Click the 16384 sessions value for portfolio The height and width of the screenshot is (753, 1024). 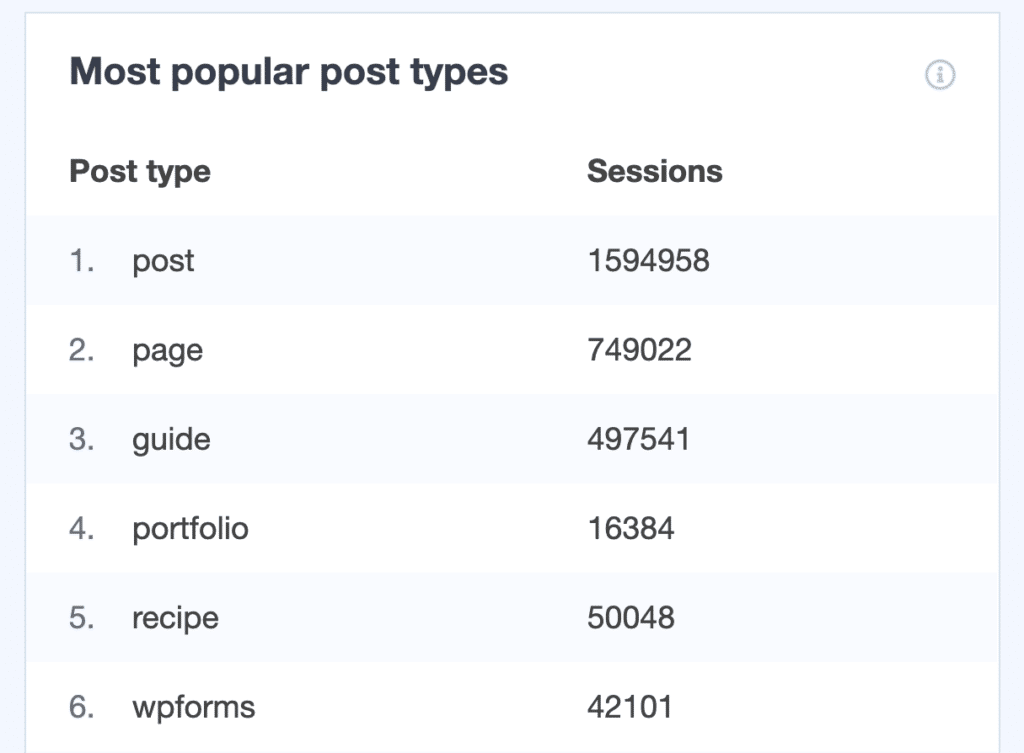[x=630, y=529]
